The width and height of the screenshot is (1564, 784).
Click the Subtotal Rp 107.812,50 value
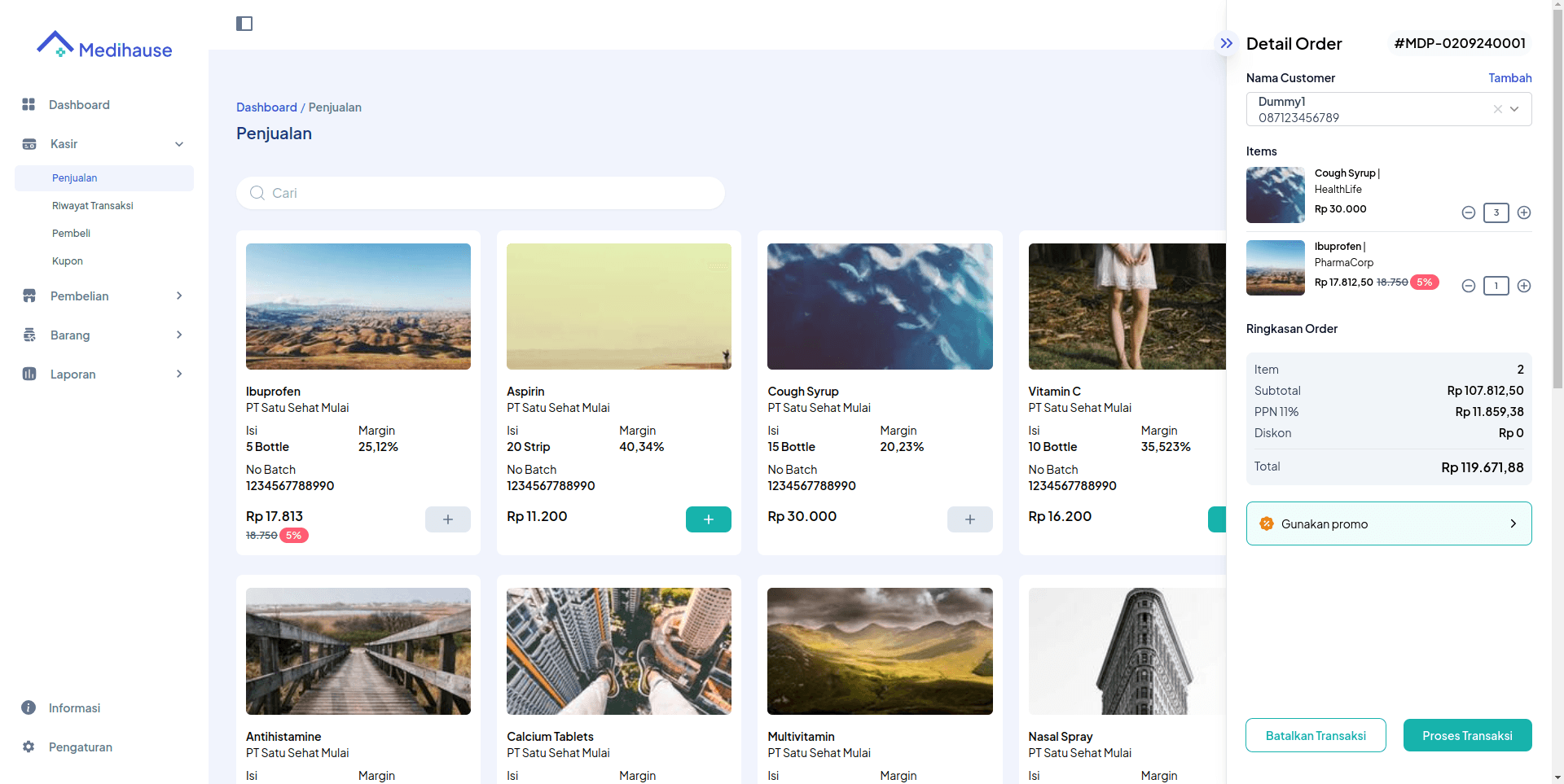coord(1485,391)
